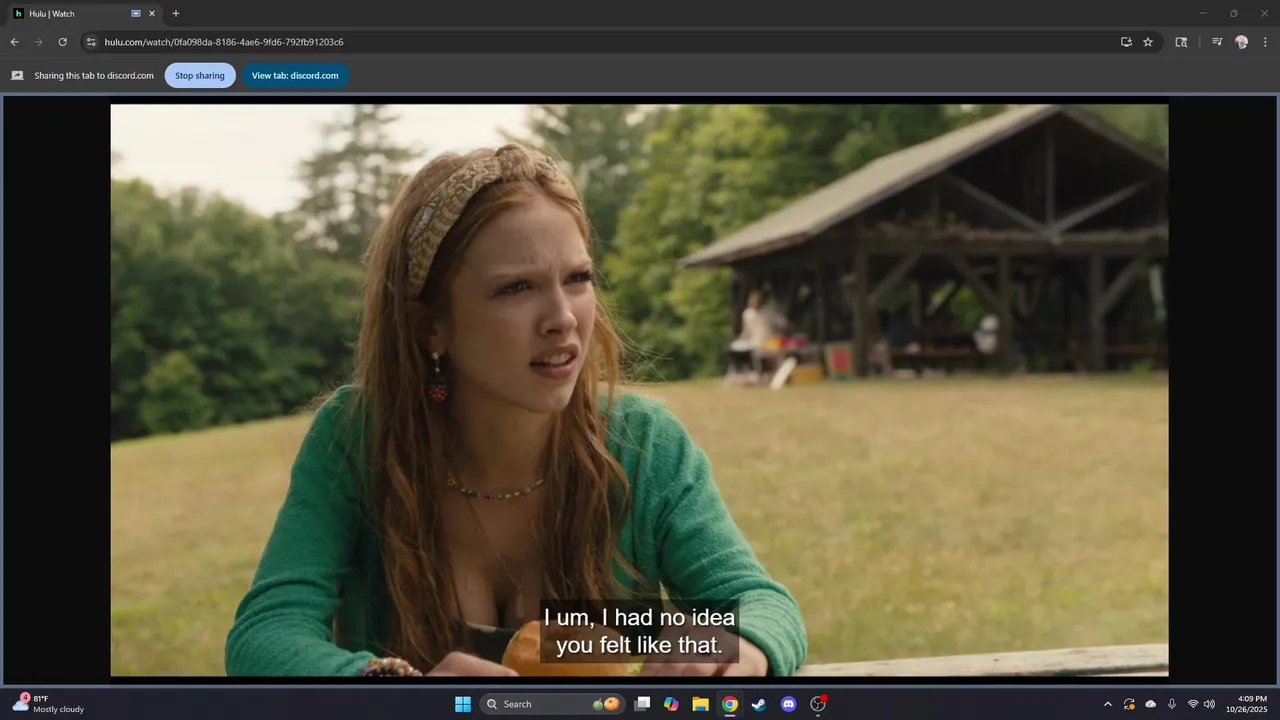Open the media controls icon

pyautogui.click(x=1217, y=42)
